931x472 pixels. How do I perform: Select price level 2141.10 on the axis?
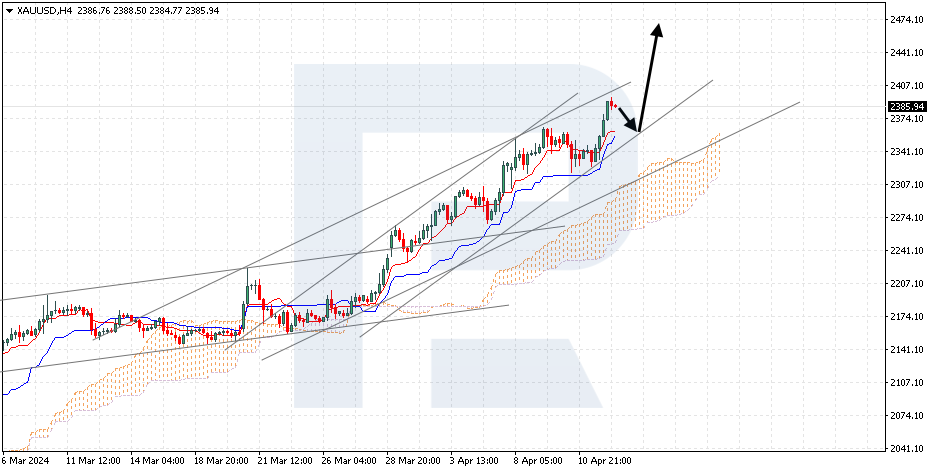click(907, 350)
